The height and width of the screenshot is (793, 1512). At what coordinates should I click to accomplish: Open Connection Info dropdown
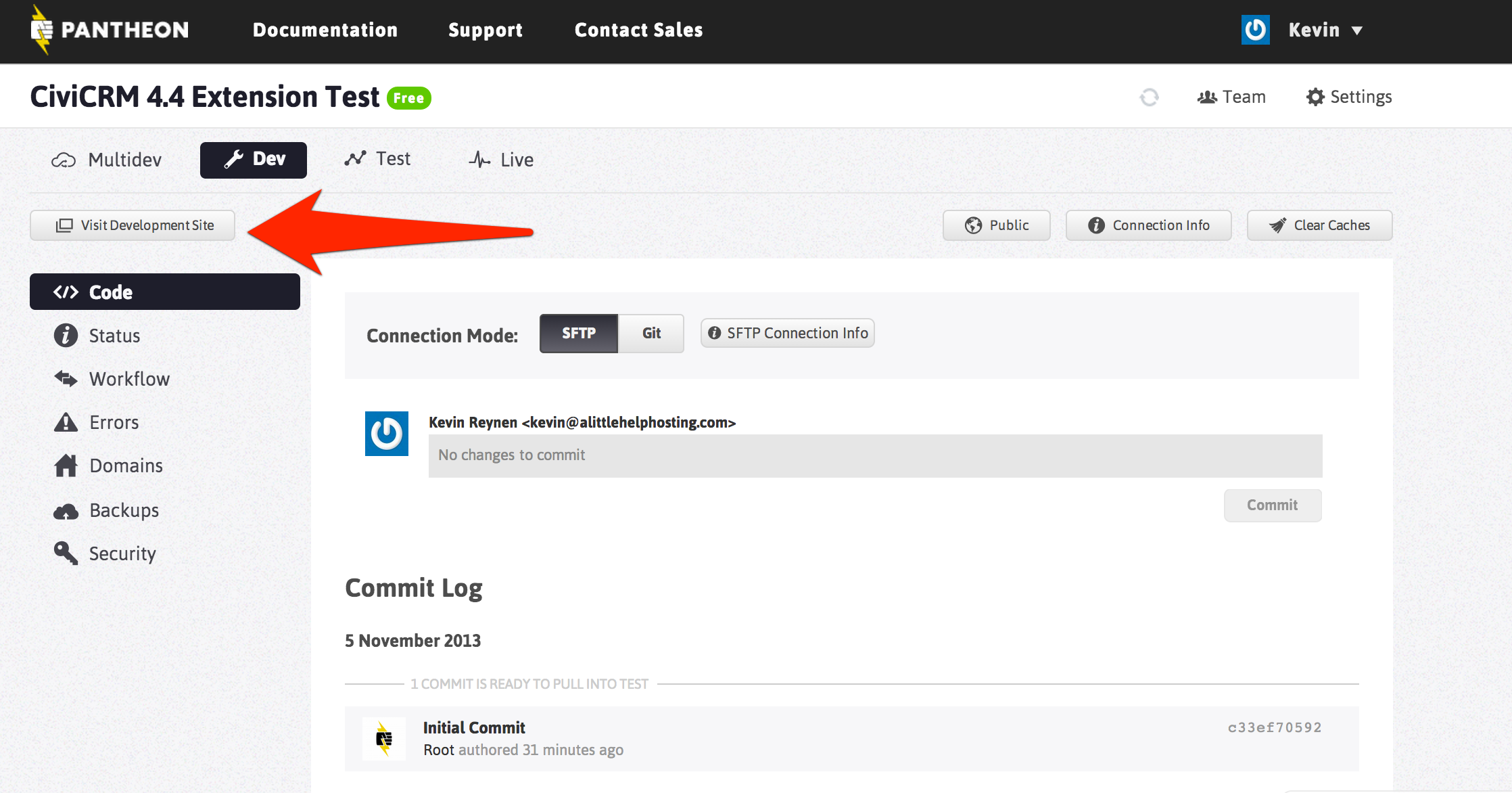[1148, 225]
